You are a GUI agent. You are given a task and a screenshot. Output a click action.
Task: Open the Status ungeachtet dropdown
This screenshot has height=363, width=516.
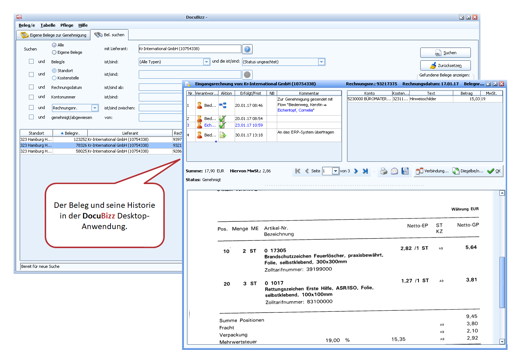tap(321, 62)
